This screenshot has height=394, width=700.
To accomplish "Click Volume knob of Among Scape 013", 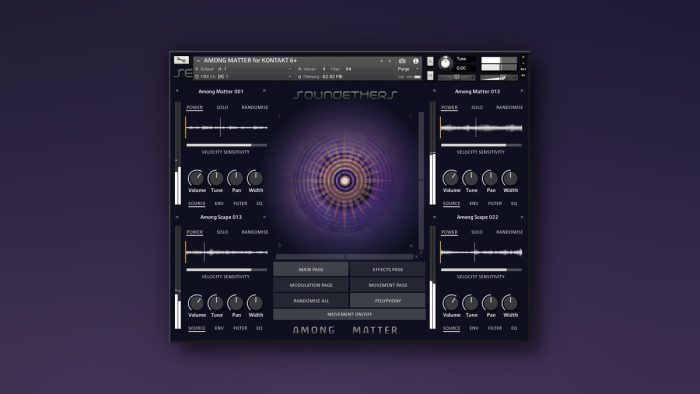I will [x=196, y=303].
